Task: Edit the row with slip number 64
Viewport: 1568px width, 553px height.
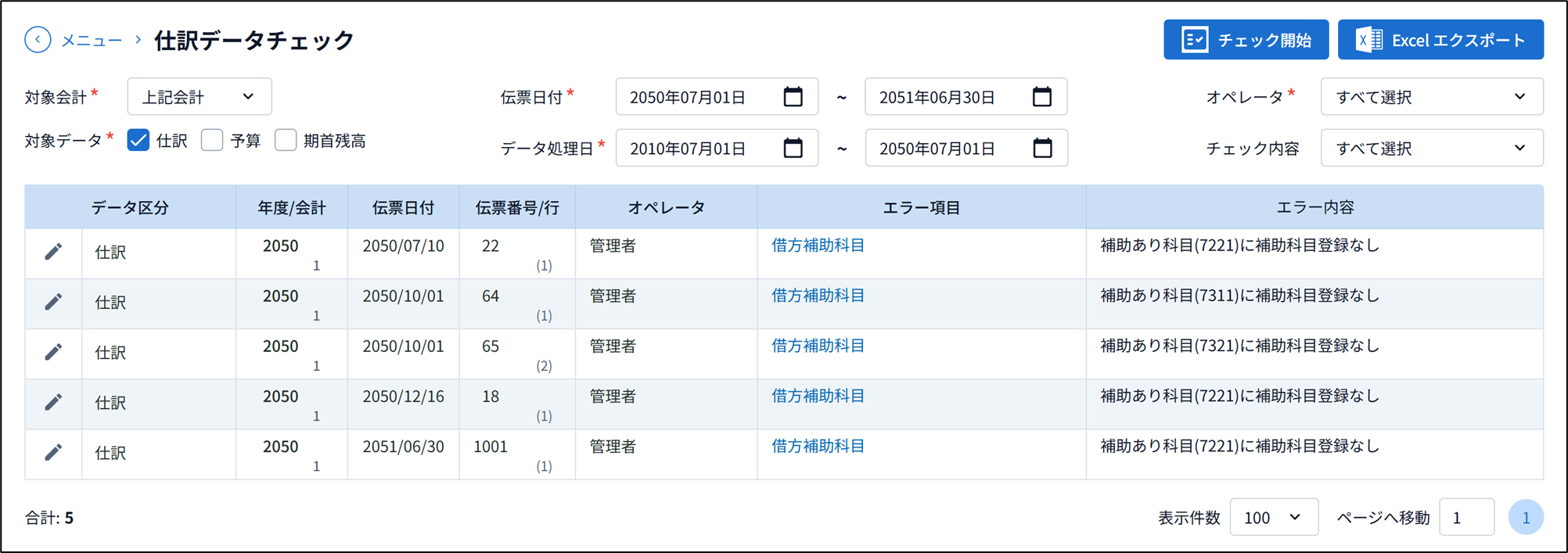Action: (x=53, y=302)
